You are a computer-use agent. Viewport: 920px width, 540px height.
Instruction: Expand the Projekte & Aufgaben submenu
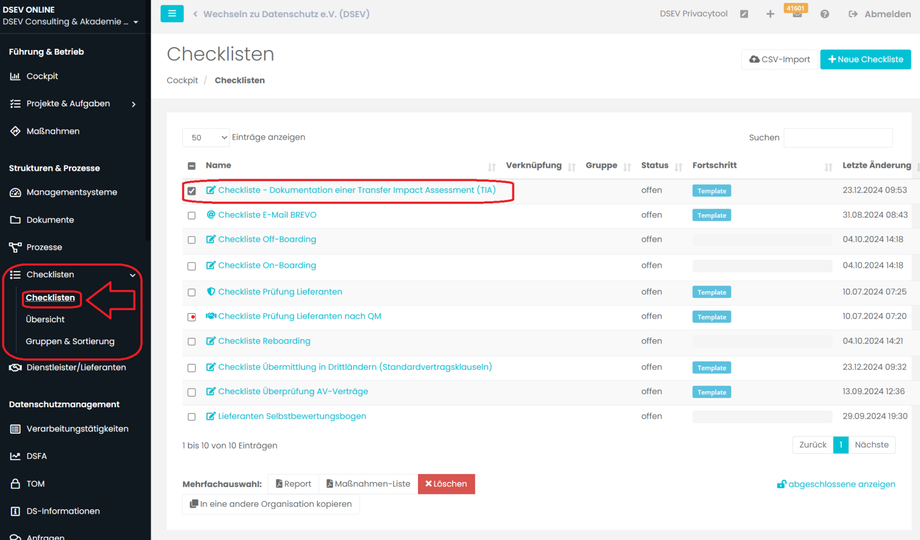coord(133,104)
